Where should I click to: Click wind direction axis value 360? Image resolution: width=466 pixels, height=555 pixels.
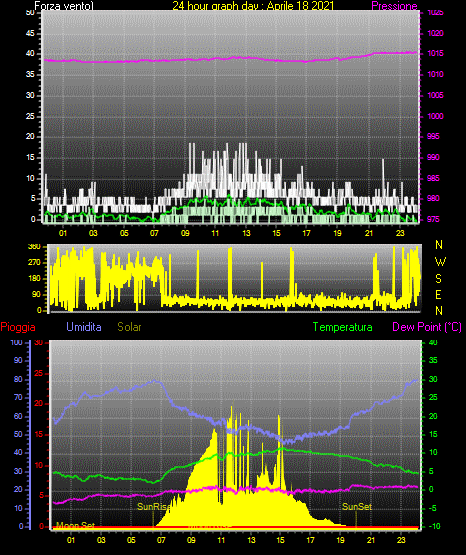tap(34, 247)
